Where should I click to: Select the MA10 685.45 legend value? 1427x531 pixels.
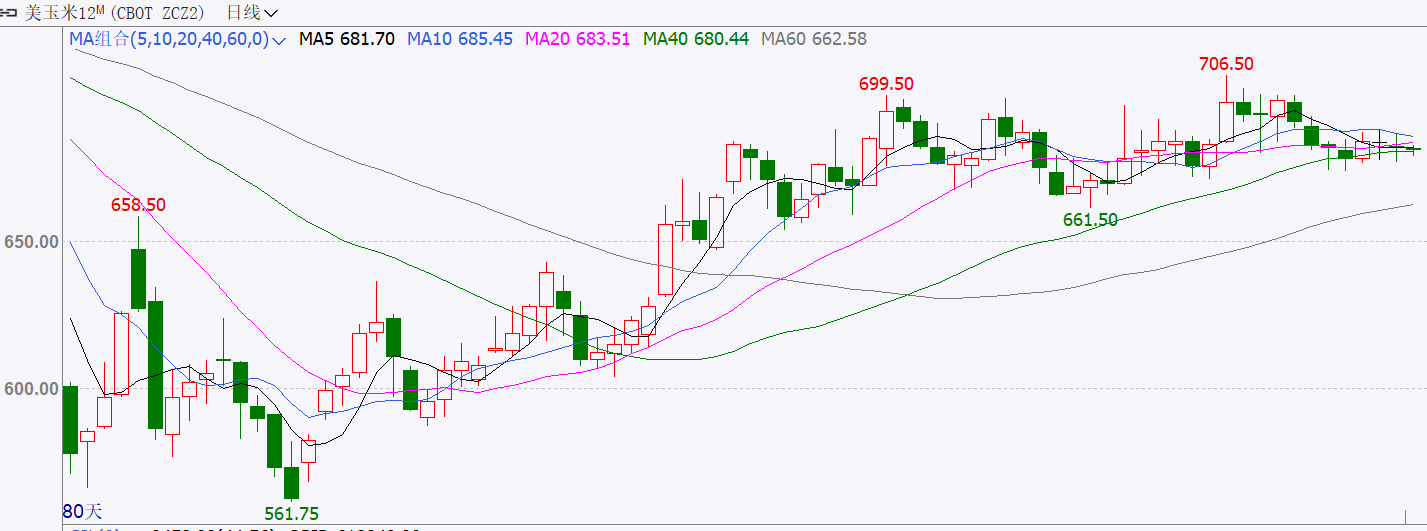(x=460, y=40)
